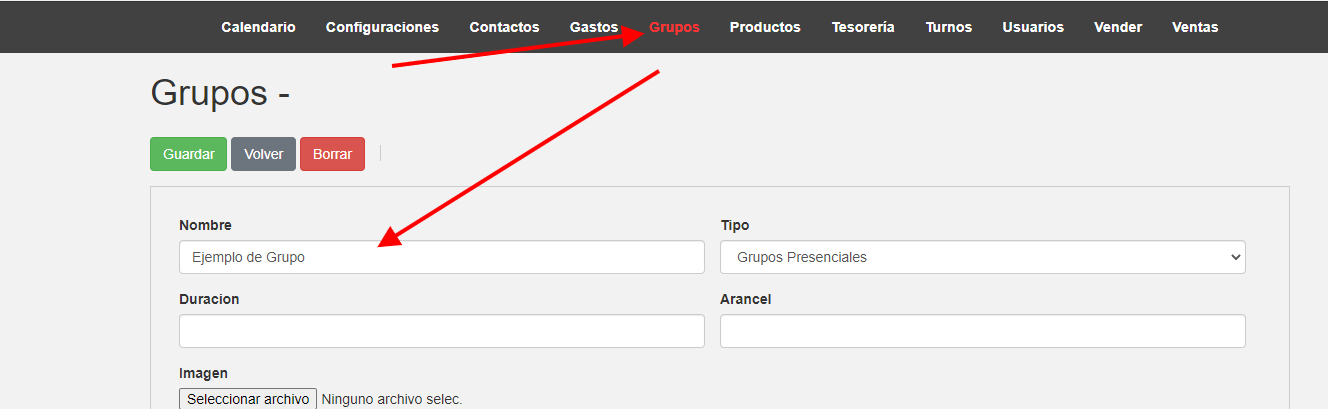Navigate to Gastos
Screen dimensions: 1328x409
[594, 27]
